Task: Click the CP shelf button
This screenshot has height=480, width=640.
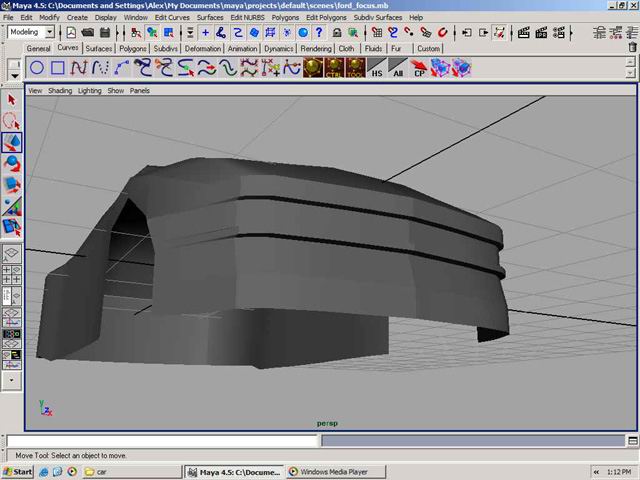Action: [x=420, y=68]
